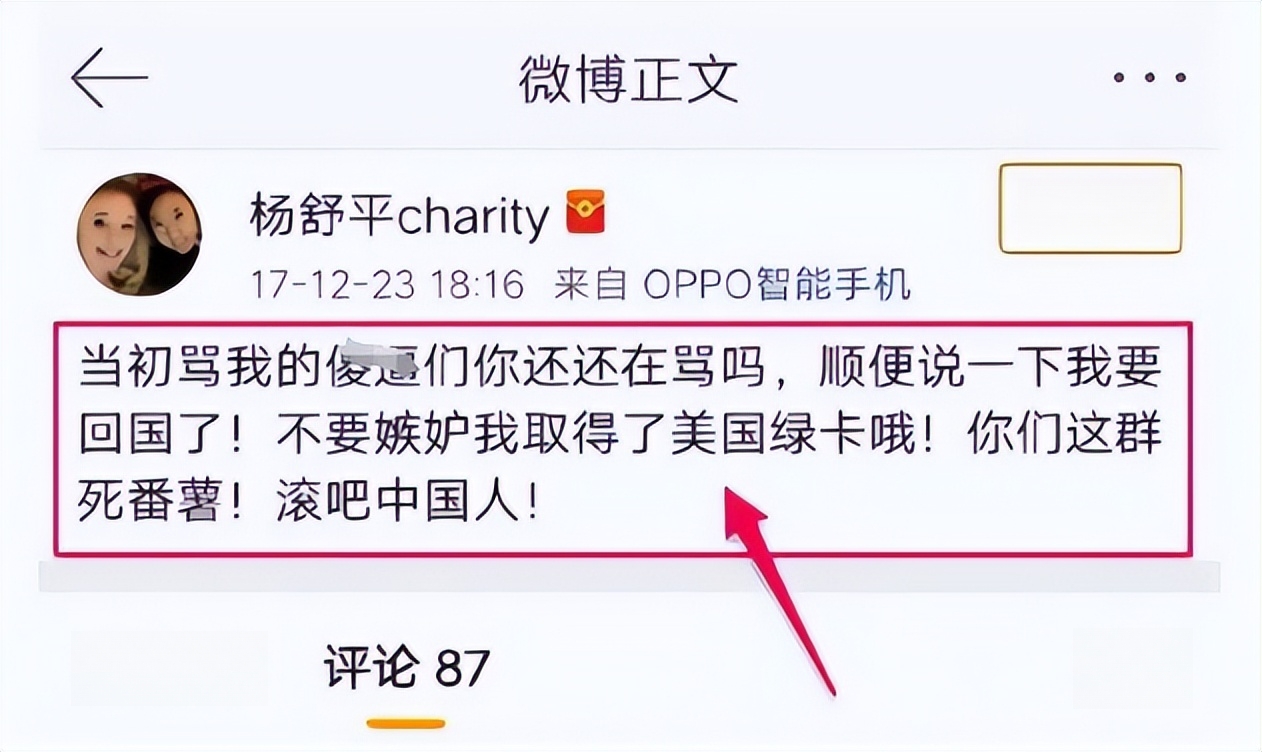Image resolution: width=1262 pixels, height=752 pixels.
Task: Tap the comment count 87
Action: click(462, 667)
